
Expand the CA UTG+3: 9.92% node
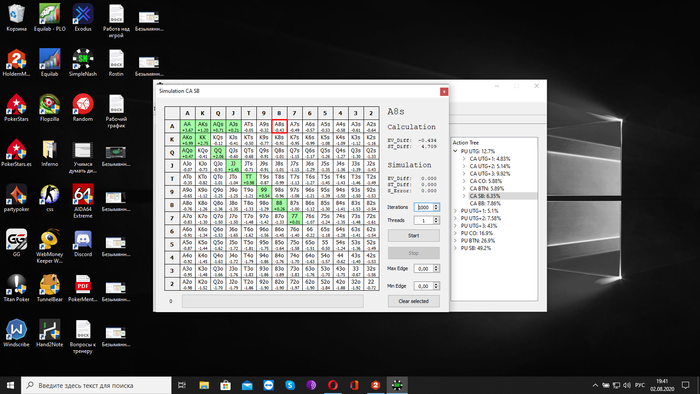point(464,174)
